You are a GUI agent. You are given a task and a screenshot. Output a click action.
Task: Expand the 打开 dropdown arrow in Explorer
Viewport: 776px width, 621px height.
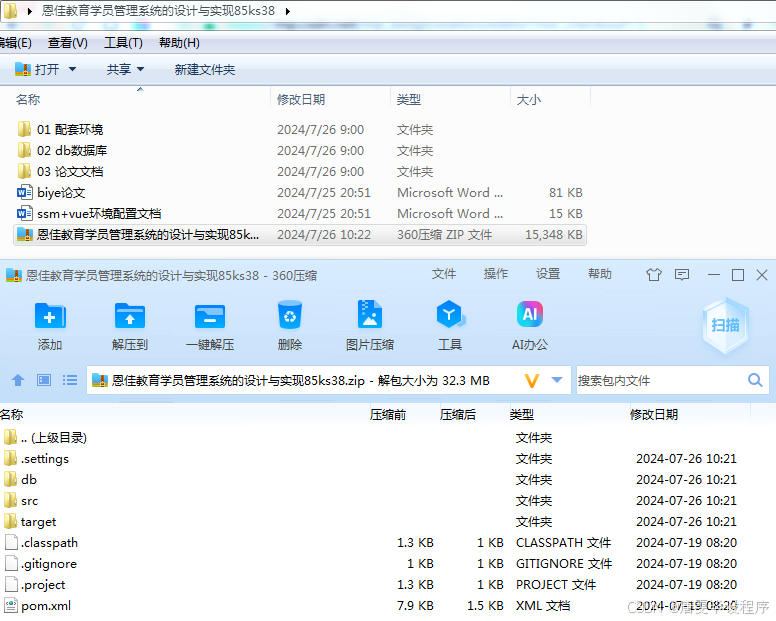pos(72,69)
